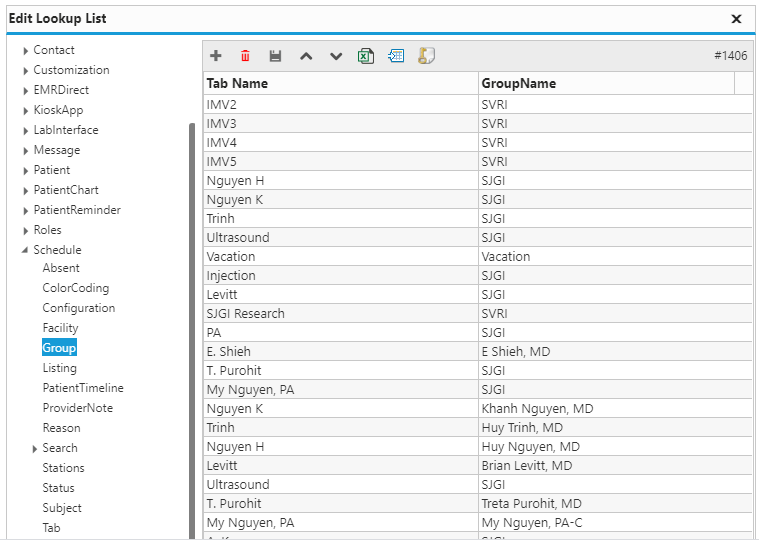Click the Excel export icon

[366, 56]
